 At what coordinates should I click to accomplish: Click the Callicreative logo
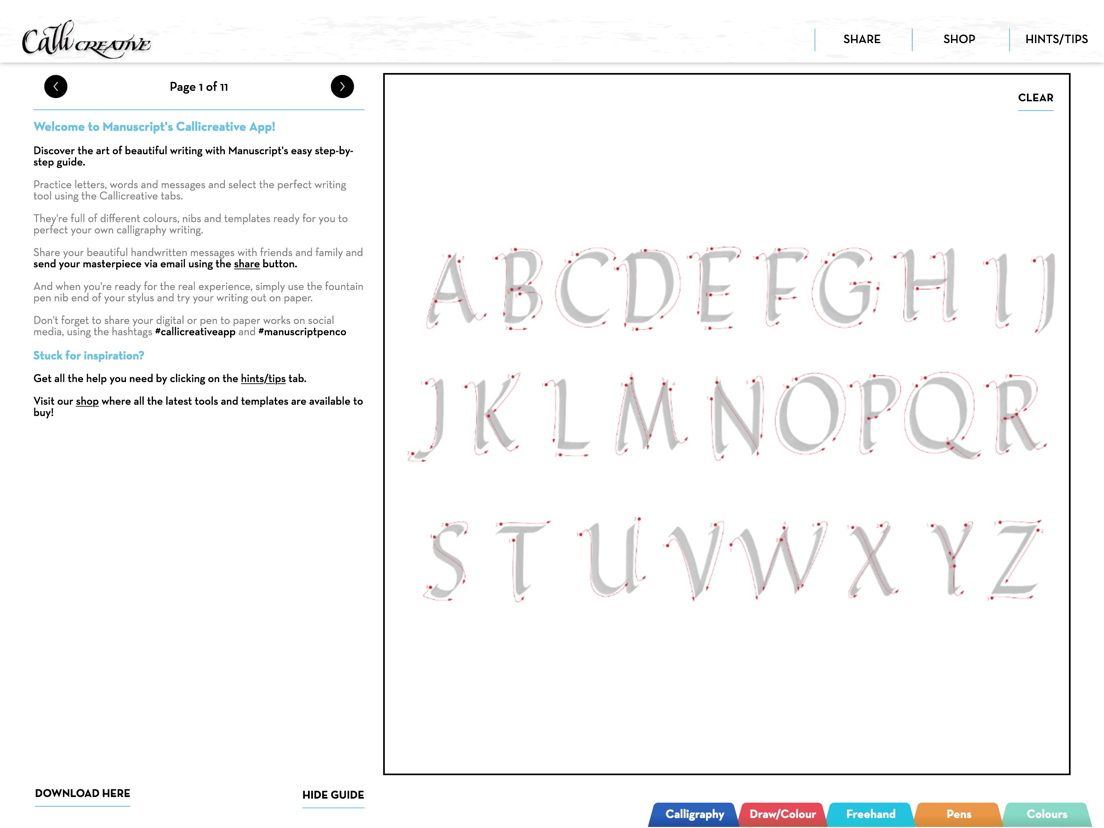[x=85, y=39]
